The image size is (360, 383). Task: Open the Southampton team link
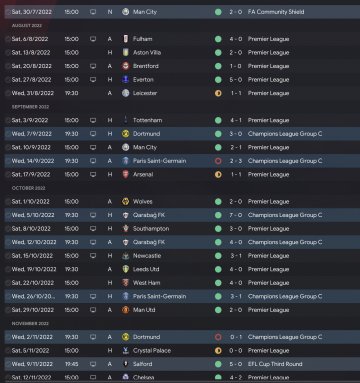(151, 229)
